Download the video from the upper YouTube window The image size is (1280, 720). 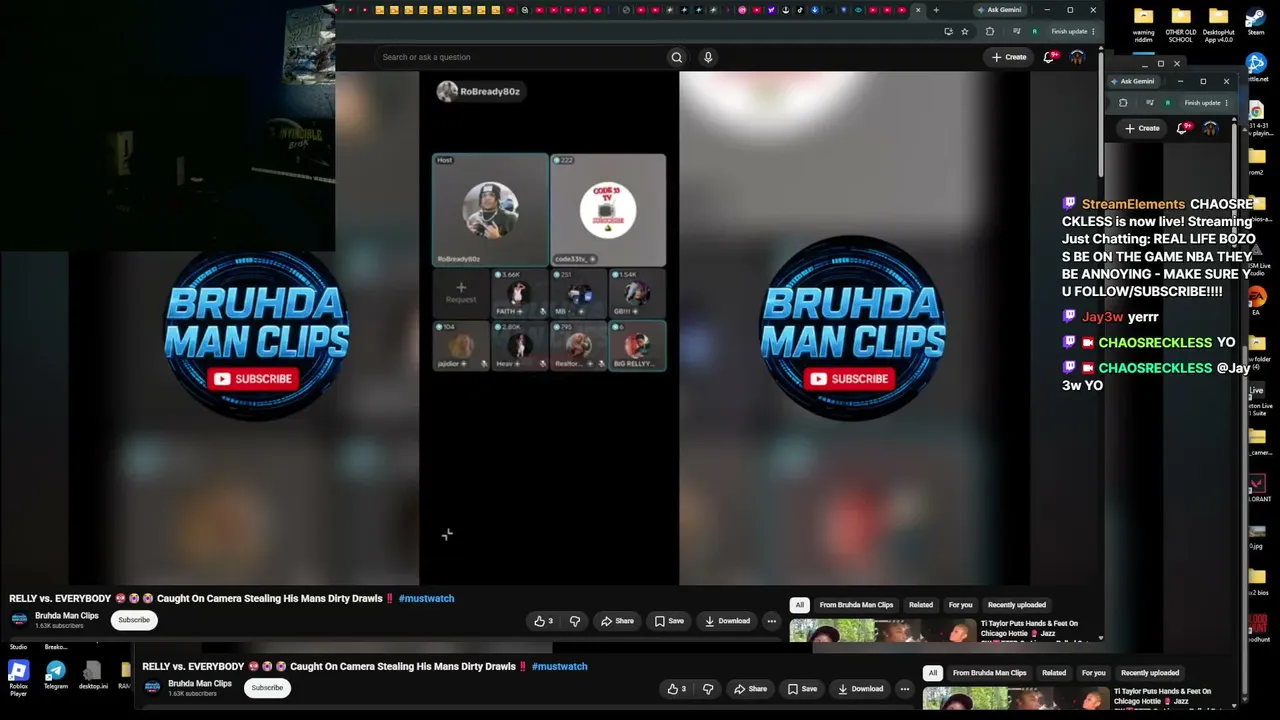727,621
